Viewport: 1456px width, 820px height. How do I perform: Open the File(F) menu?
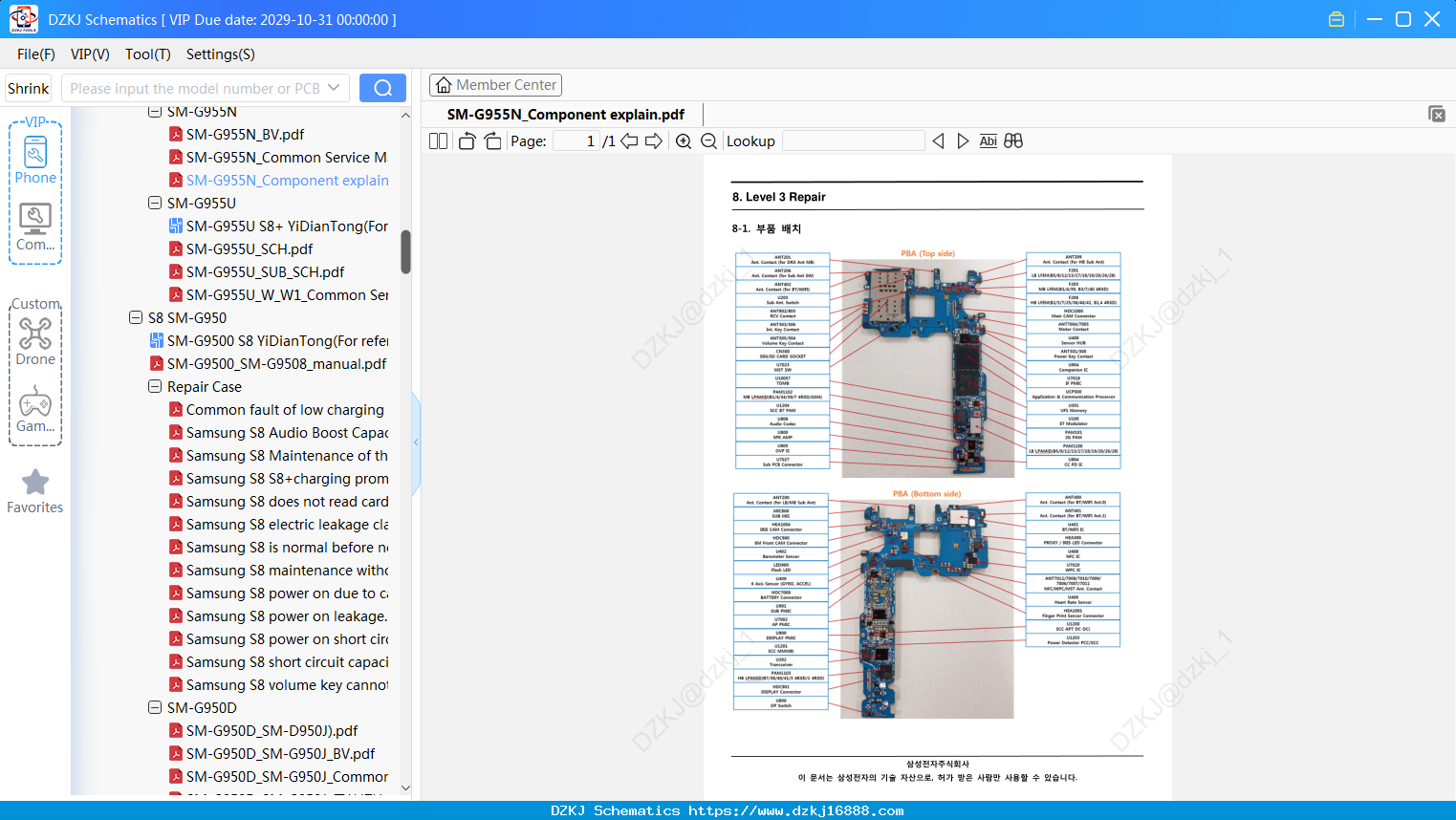click(36, 54)
